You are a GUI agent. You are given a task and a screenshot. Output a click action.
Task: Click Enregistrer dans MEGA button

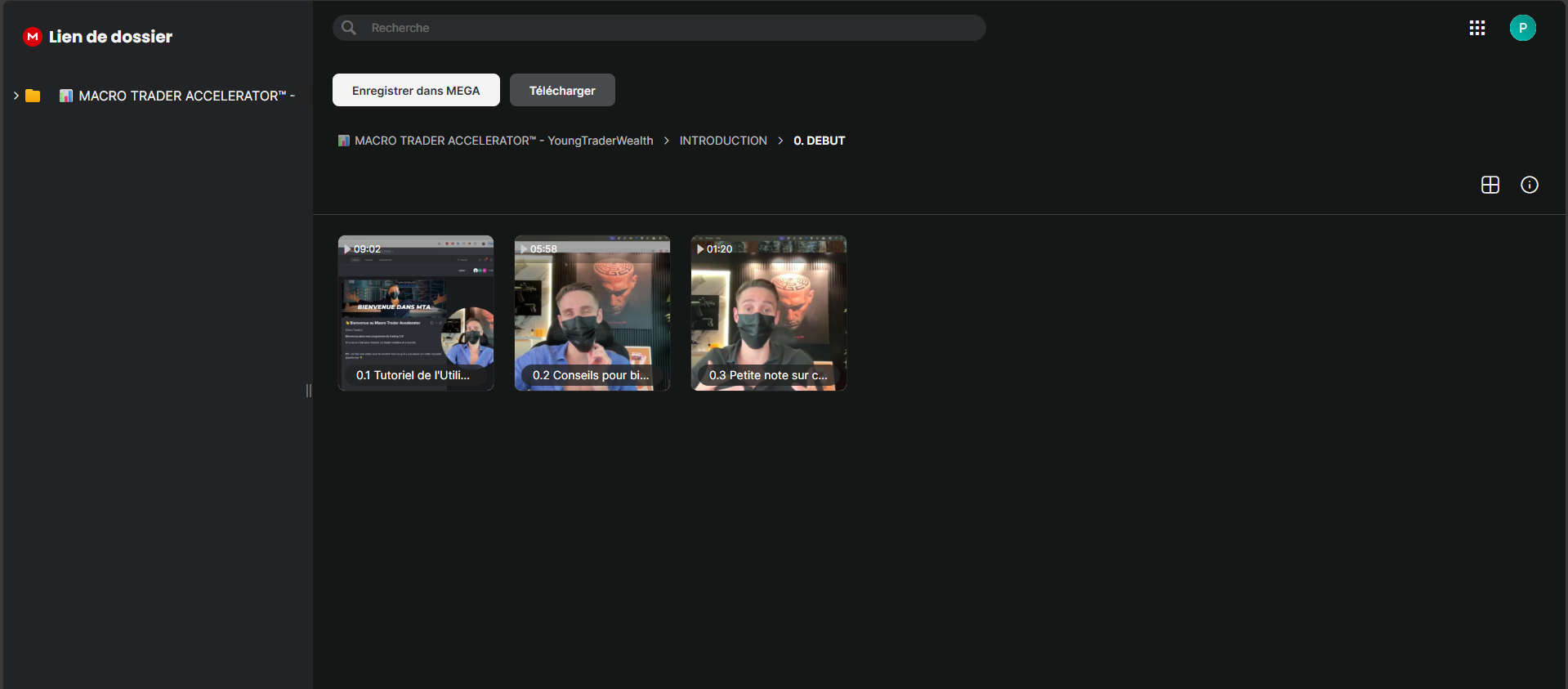(416, 90)
